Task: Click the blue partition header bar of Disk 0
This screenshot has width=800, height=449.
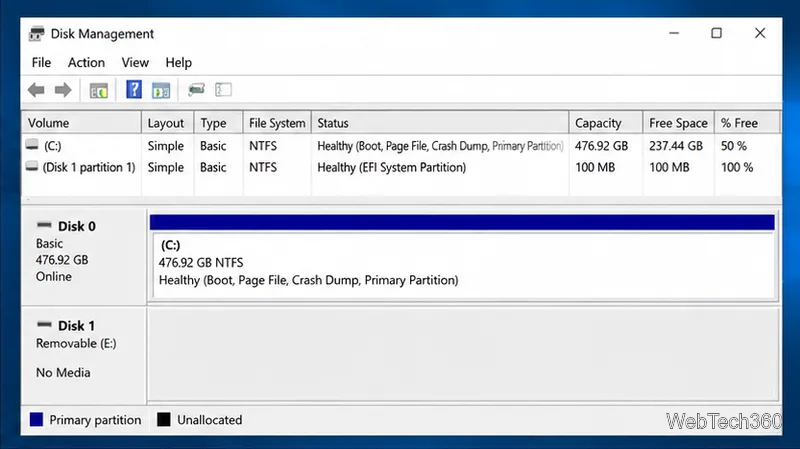Action: [x=462, y=222]
